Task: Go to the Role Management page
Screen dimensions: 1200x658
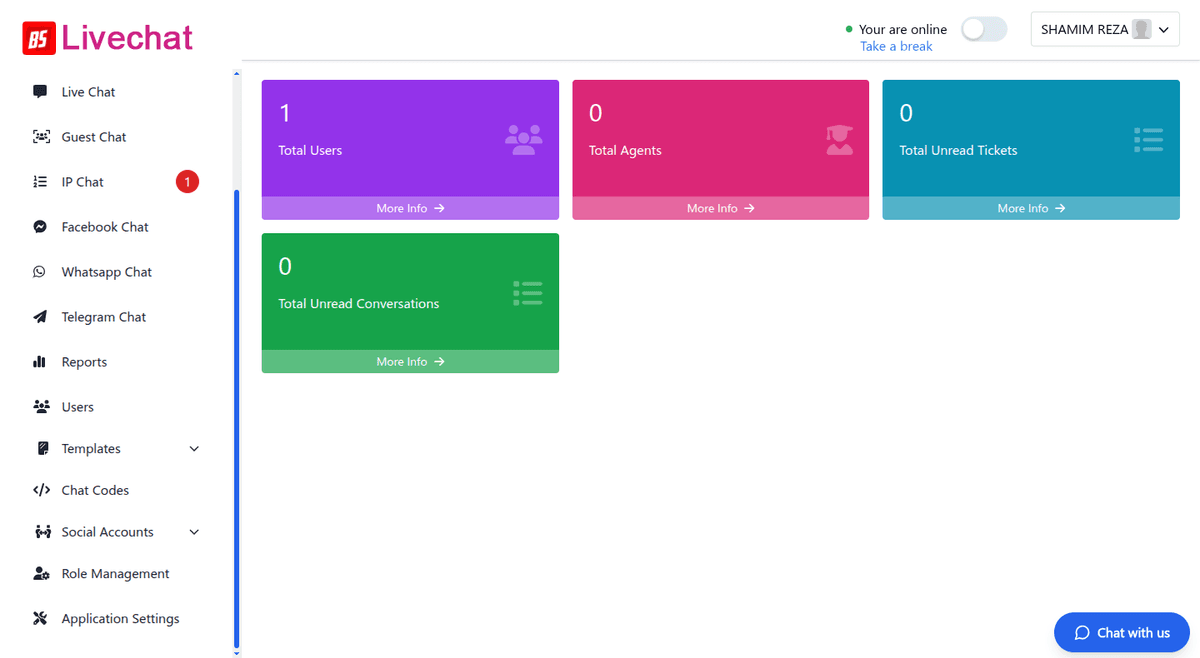Action: tap(115, 574)
